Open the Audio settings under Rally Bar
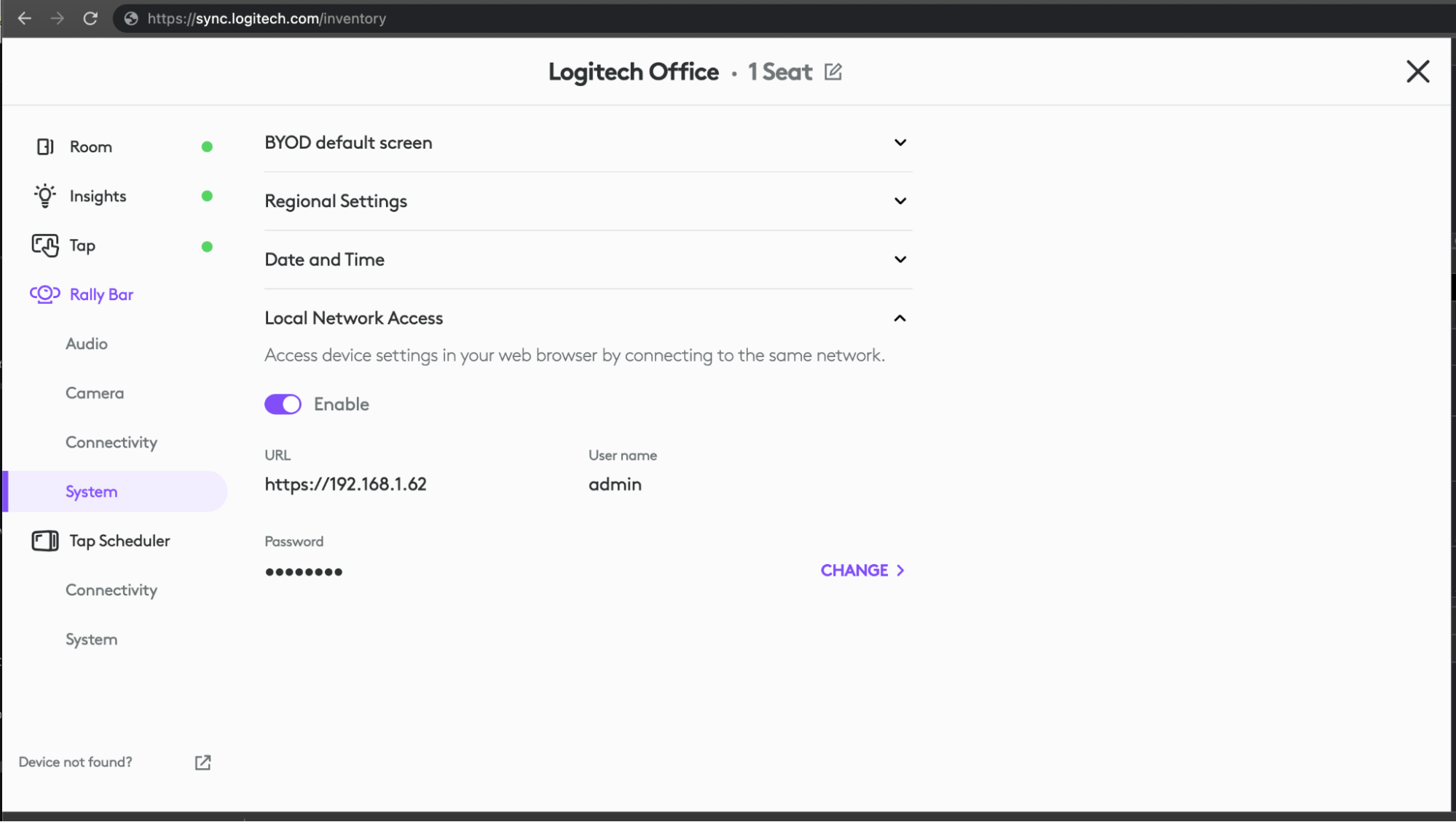The width and height of the screenshot is (1456, 822). pos(87,344)
